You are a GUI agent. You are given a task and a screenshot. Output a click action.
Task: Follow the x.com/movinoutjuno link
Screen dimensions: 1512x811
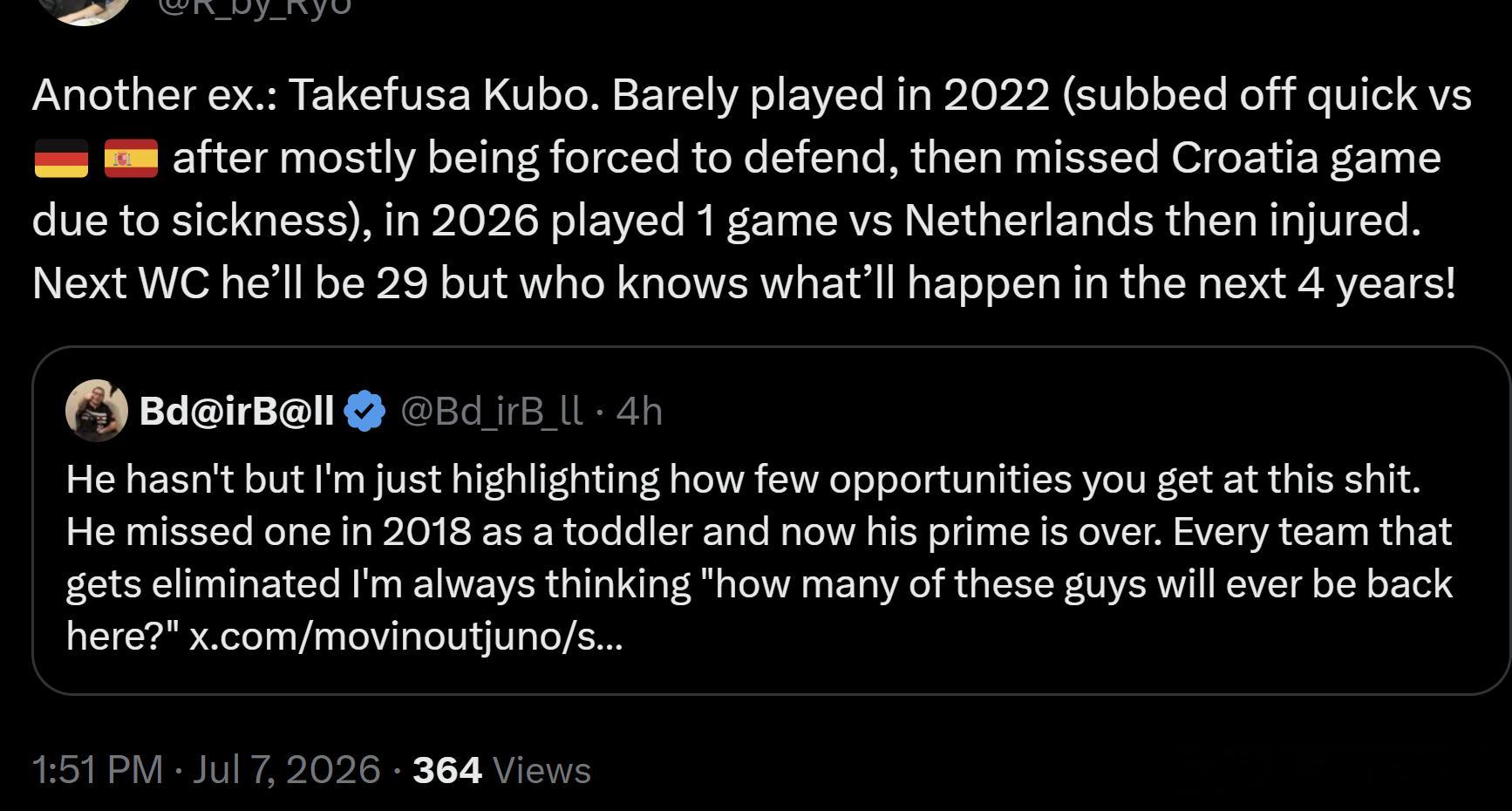tap(405, 636)
